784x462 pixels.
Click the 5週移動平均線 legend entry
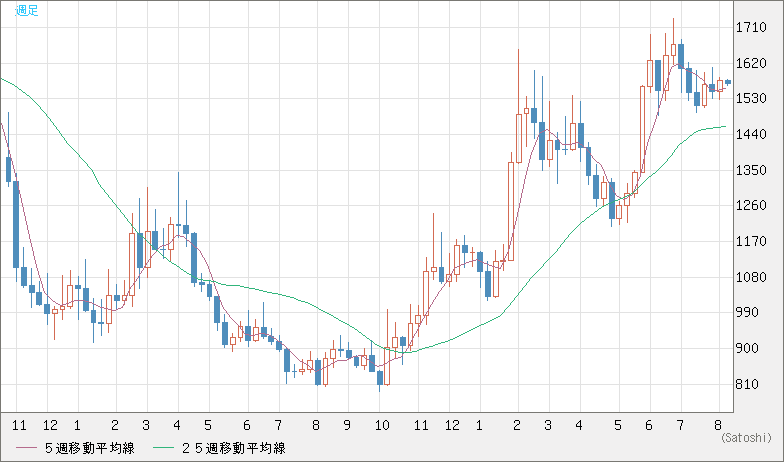(x=75, y=448)
